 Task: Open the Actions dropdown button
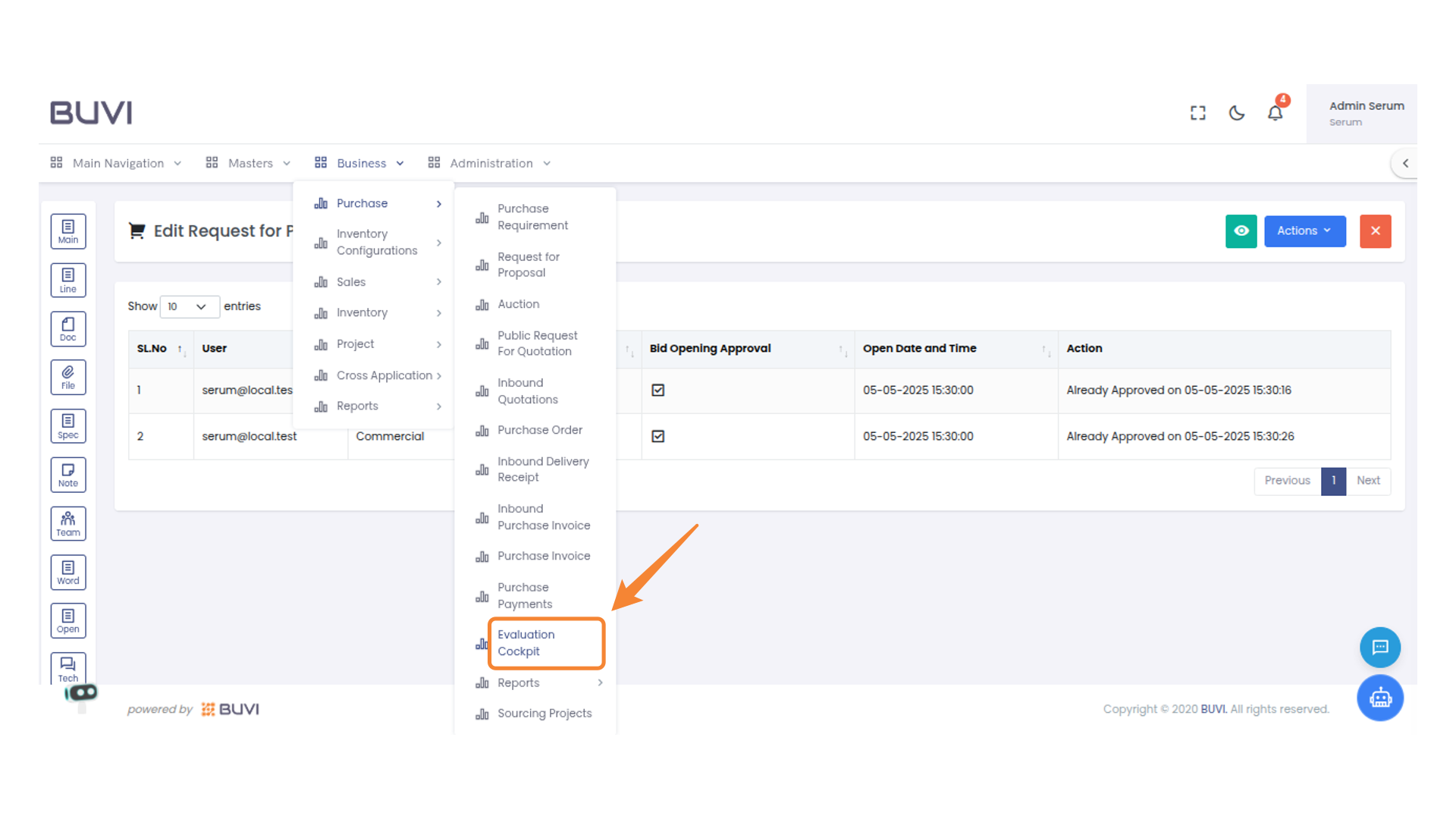click(1304, 231)
